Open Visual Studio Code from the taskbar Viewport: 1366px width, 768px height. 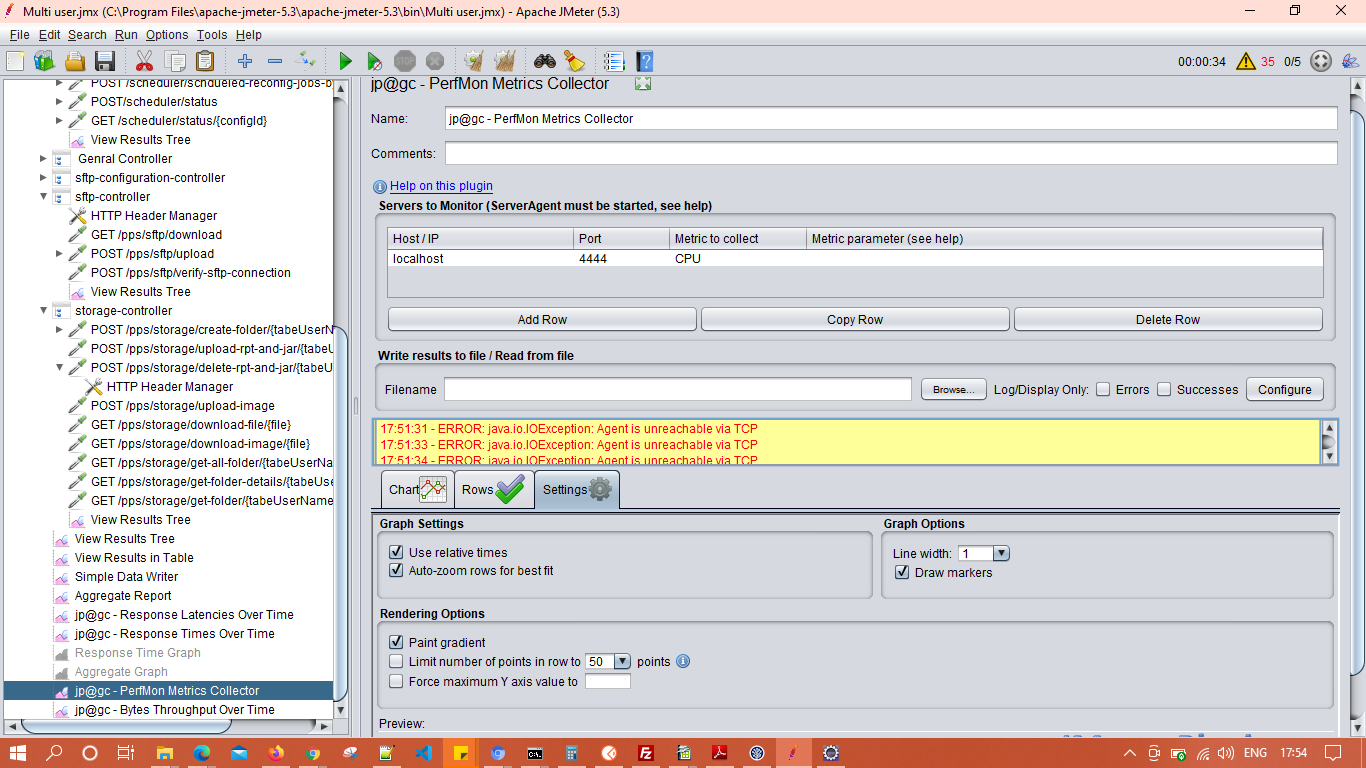coord(423,753)
